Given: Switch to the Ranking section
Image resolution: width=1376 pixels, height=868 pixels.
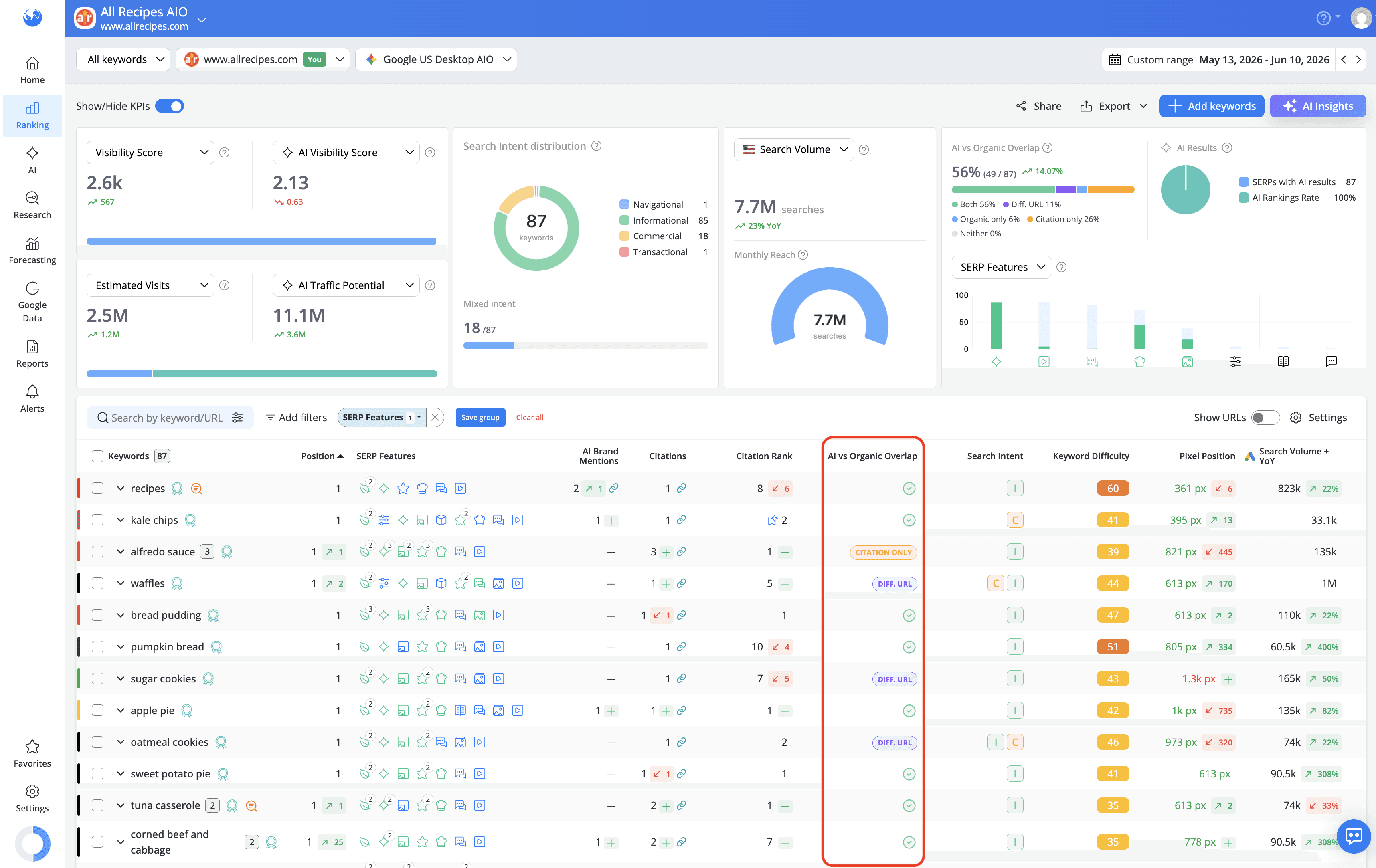Looking at the screenshot, I should (32, 115).
